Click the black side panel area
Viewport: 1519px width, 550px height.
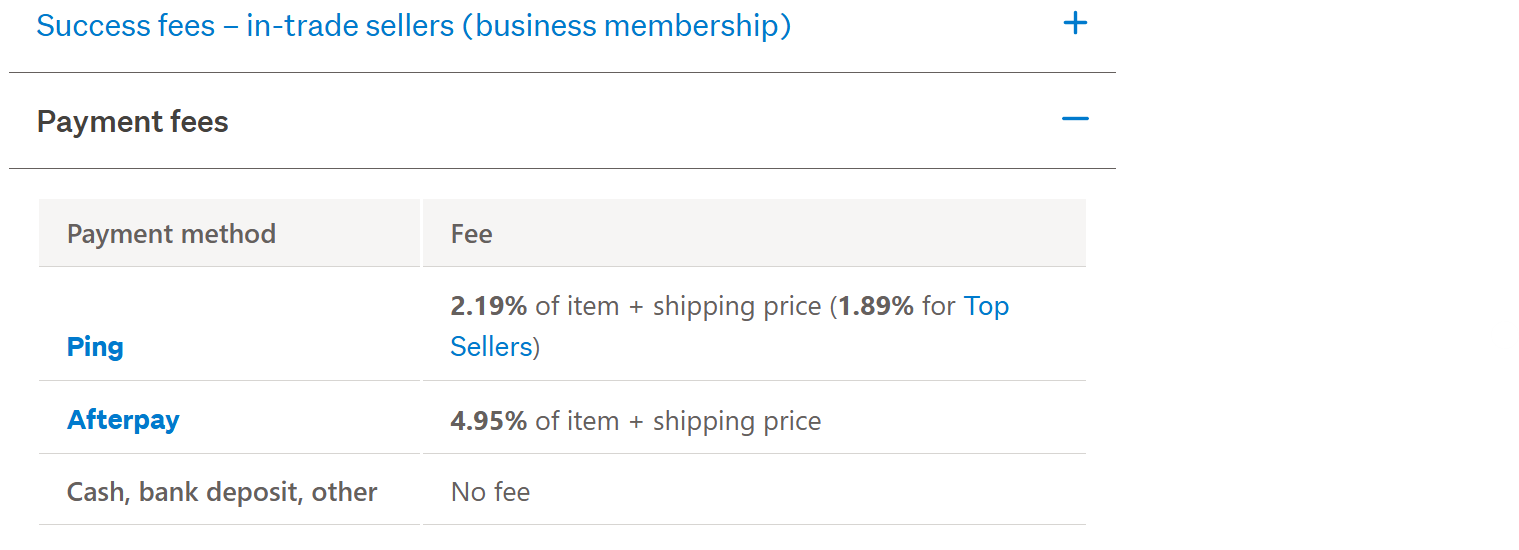coord(1330,150)
